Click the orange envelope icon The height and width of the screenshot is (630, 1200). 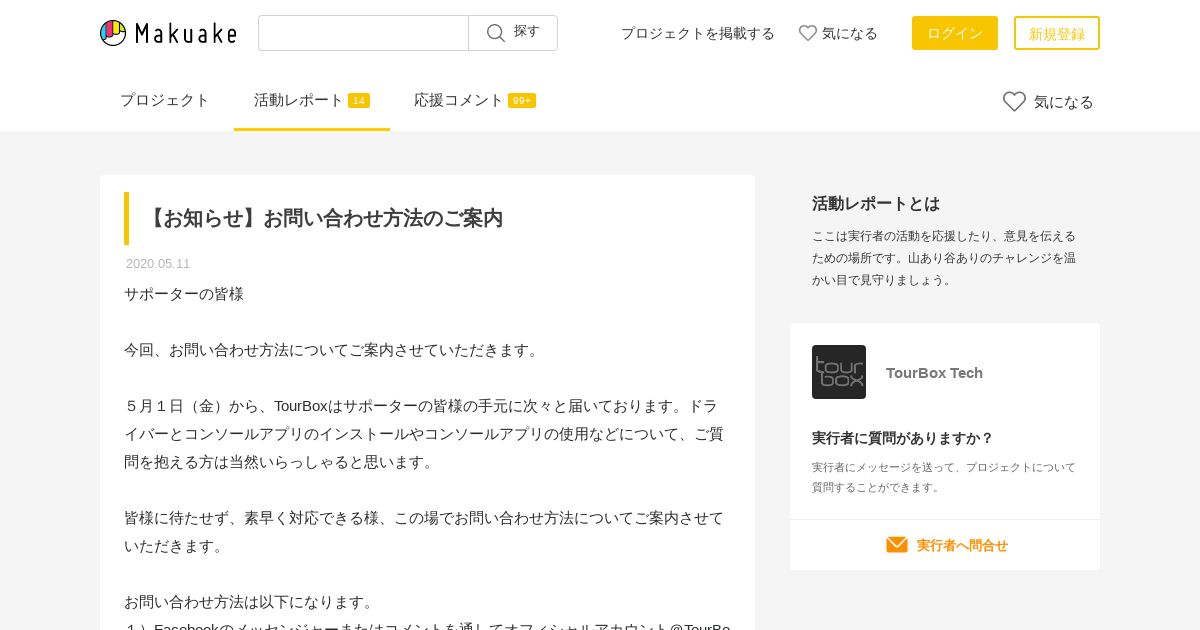[x=897, y=545]
